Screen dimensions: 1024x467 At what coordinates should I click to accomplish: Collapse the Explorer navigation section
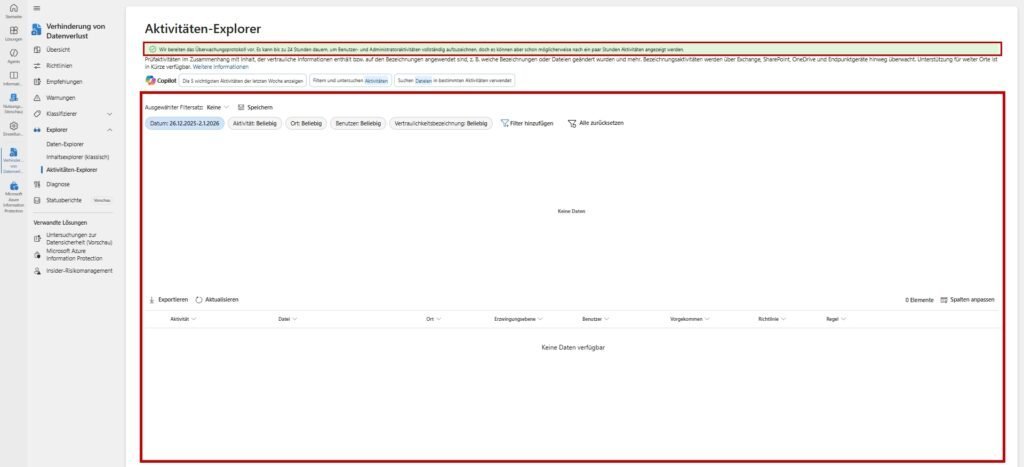click(x=109, y=130)
